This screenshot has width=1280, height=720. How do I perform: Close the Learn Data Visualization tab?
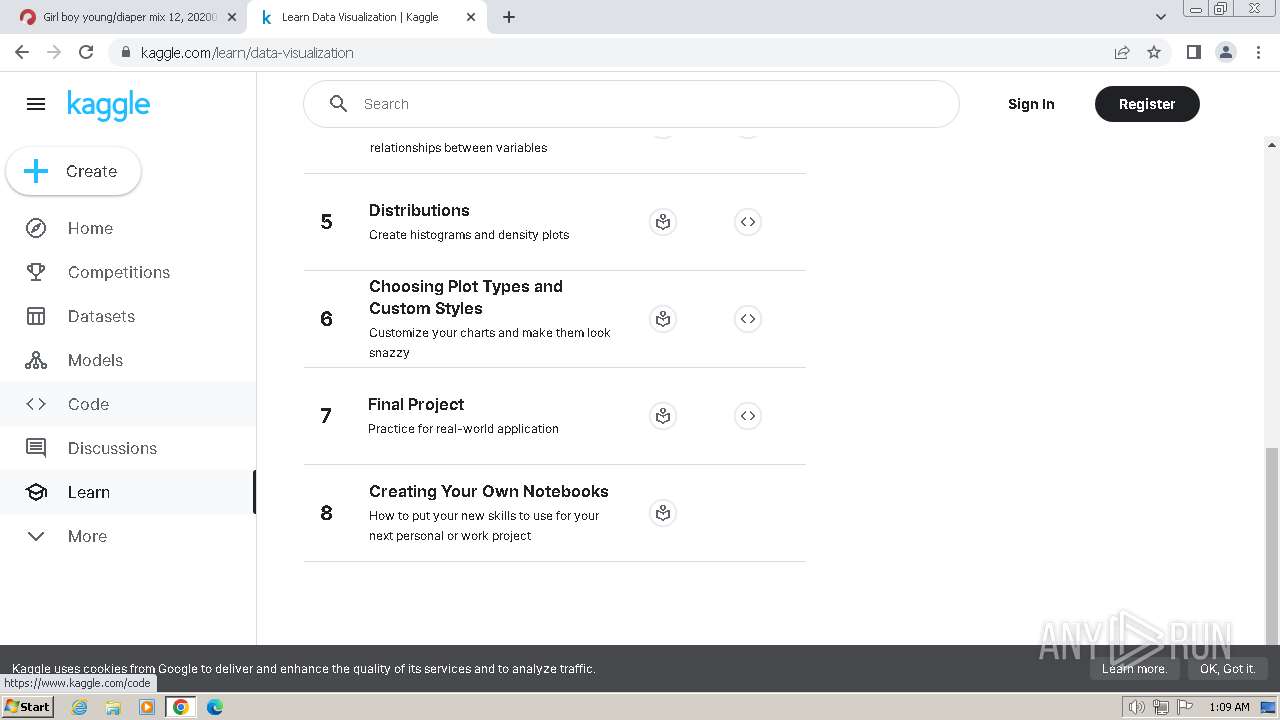tap(470, 17)
